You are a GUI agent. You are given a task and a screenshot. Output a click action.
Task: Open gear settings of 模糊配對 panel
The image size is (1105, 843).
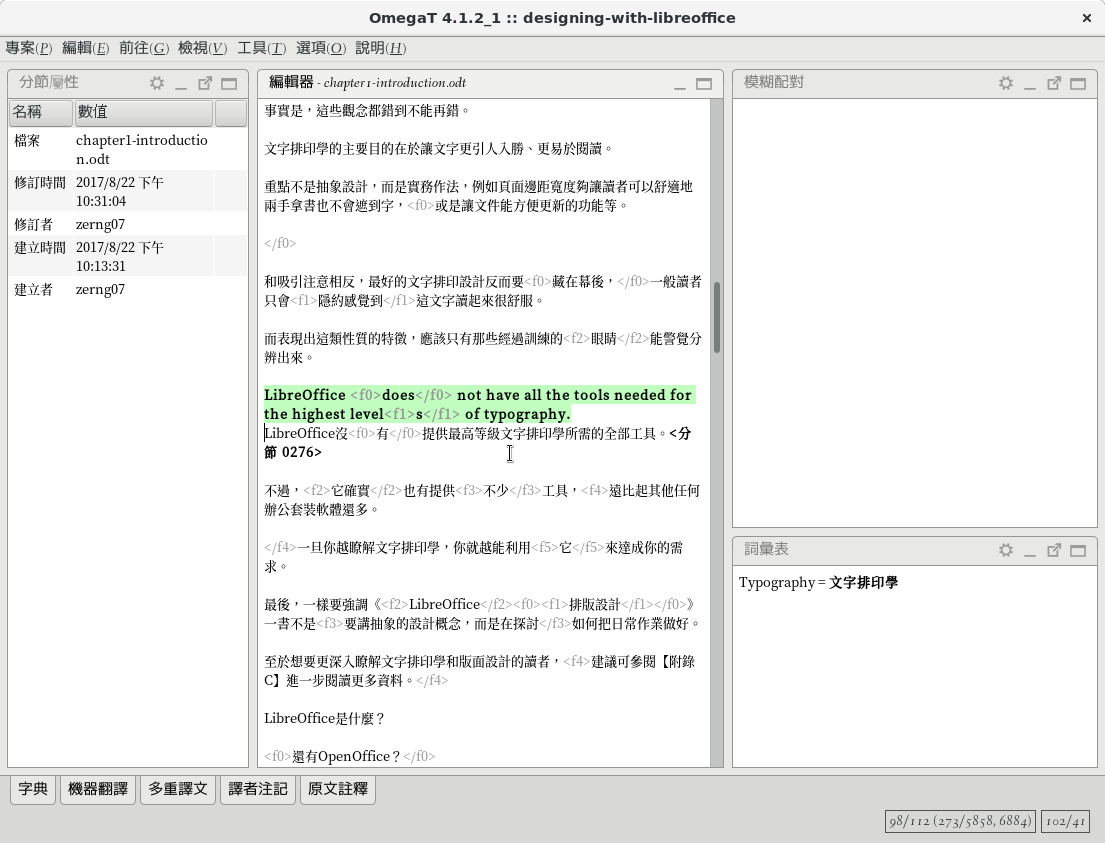pos(1006,83)
